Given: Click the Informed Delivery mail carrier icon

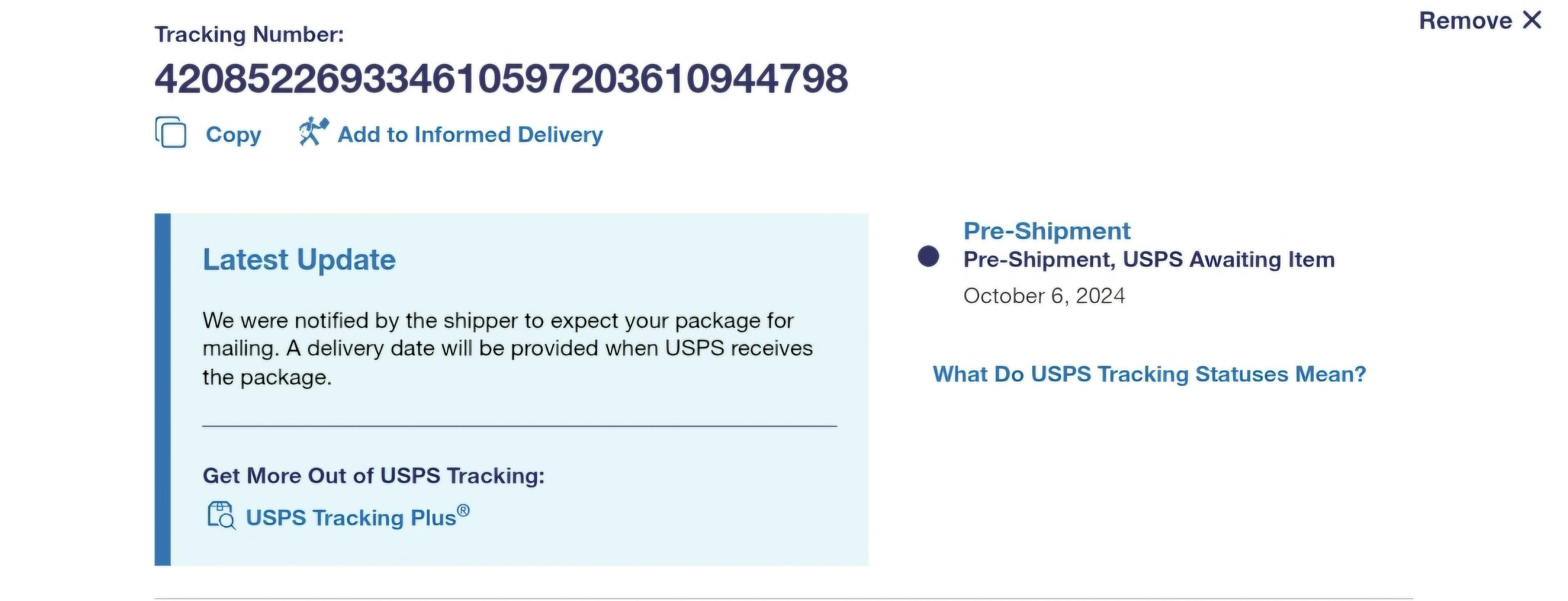Looking at the screenshot, I should tap(313, 131).
